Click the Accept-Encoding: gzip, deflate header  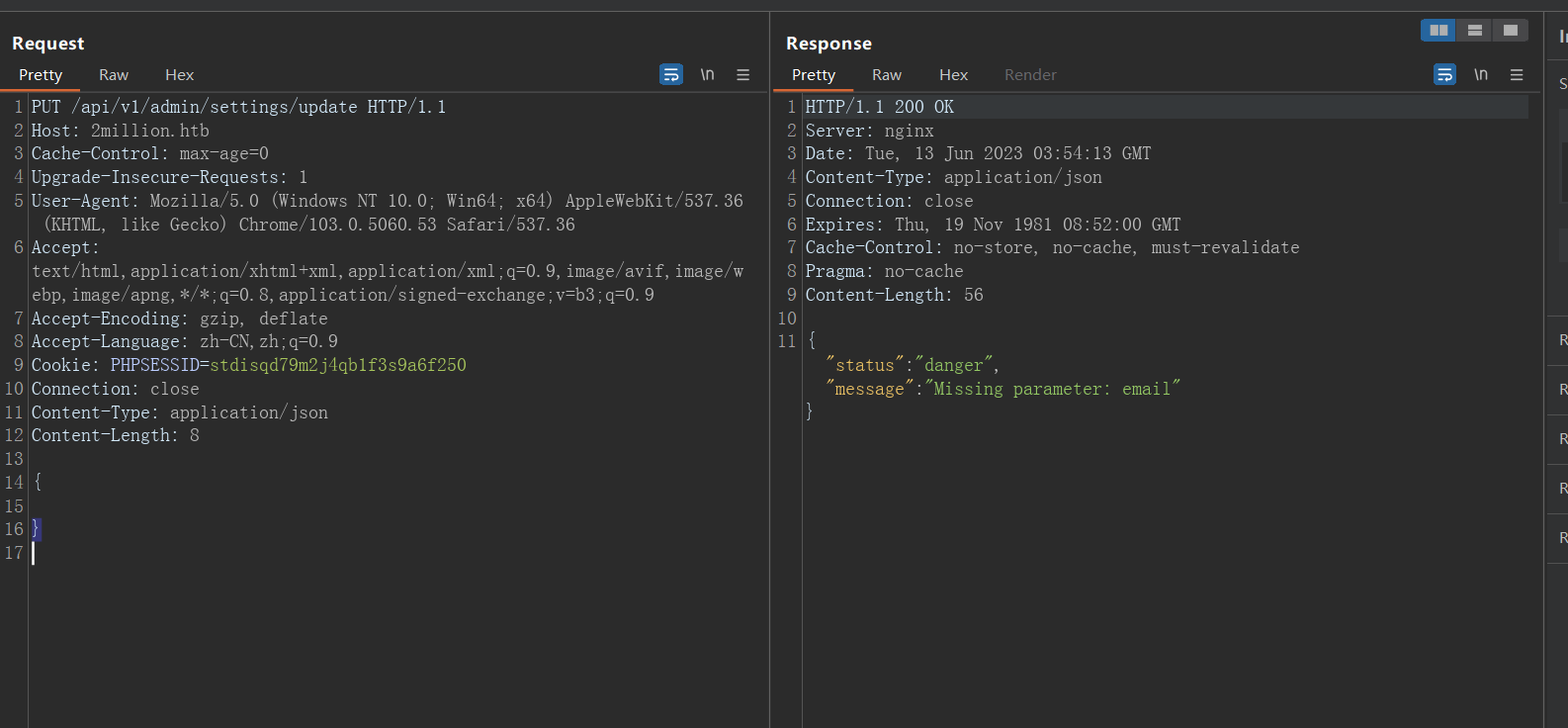(180, 318)
